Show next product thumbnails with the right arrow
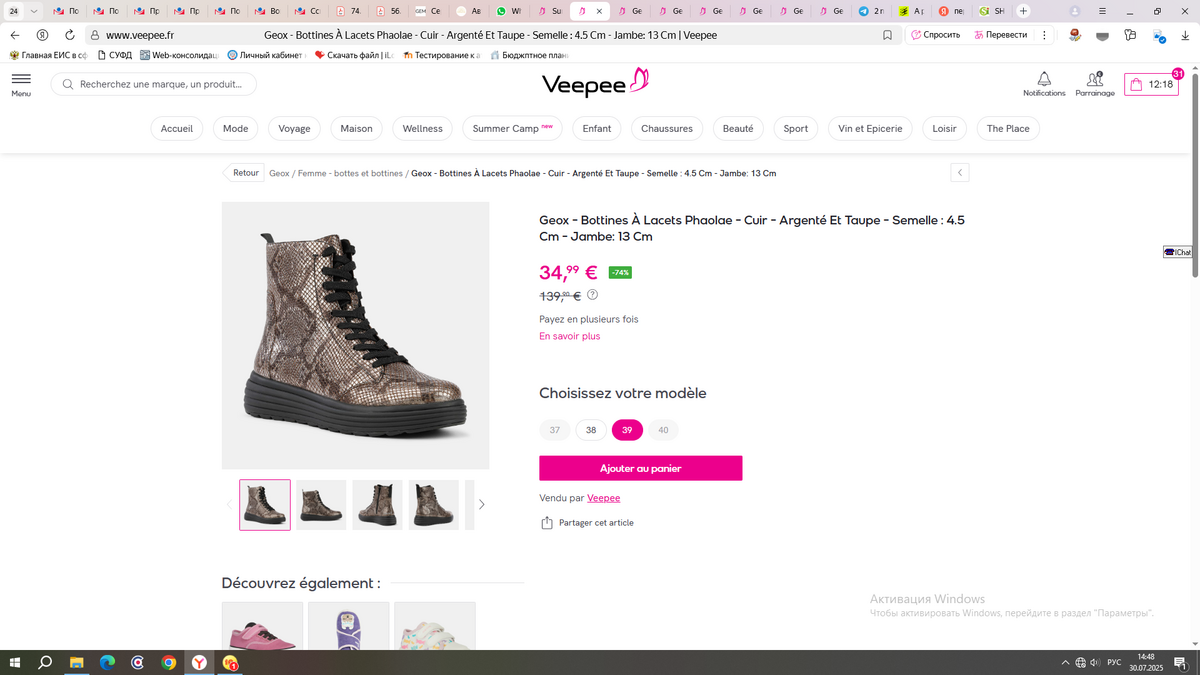1200x675 pixels. (481, 505)
